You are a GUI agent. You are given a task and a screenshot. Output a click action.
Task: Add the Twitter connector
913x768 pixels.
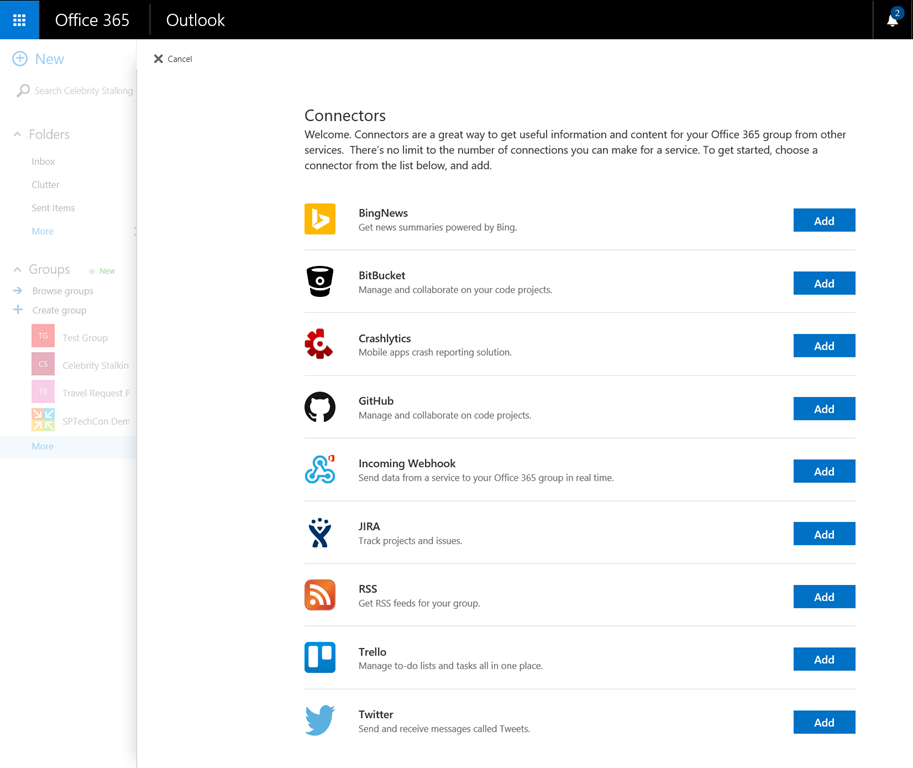point(824,722)
